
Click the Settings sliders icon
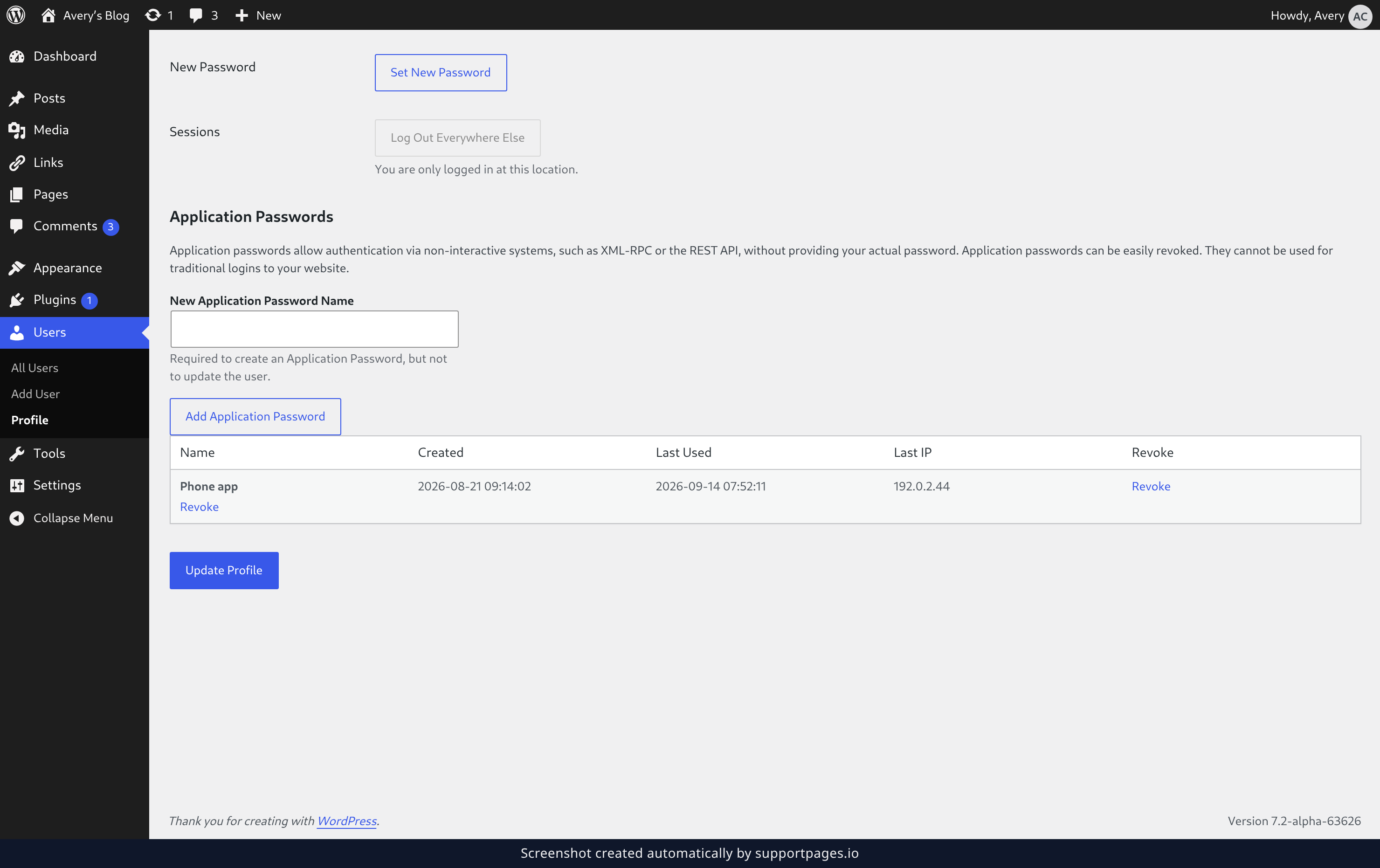pos(17,485)
